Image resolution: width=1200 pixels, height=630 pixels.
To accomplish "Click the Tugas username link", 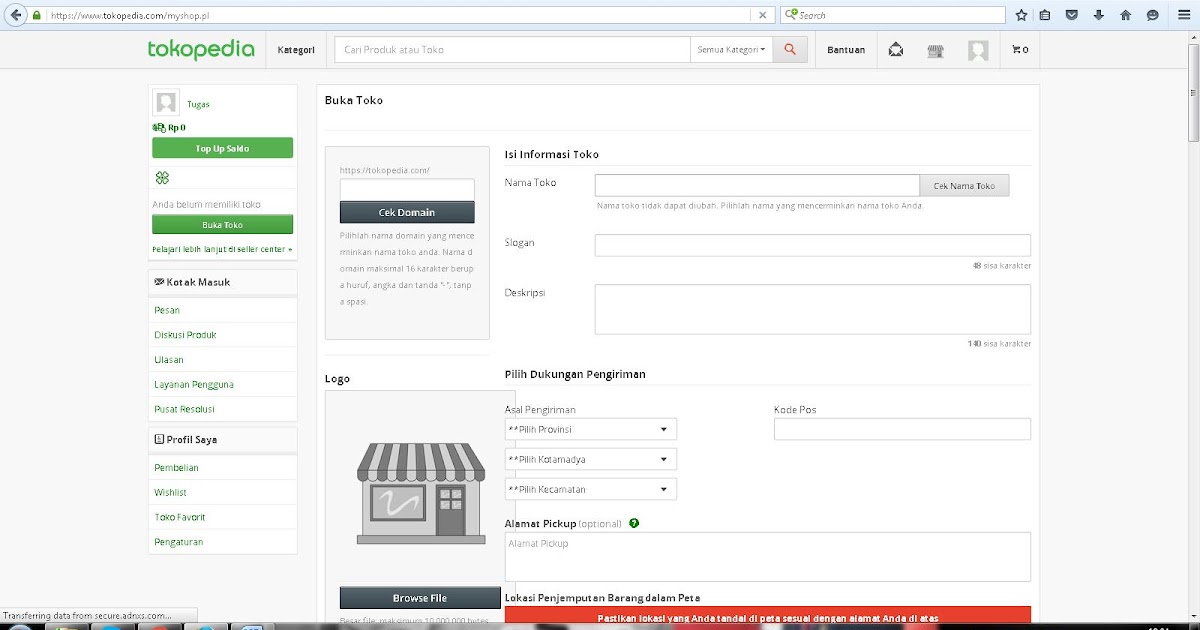I will pyautogui.click(x=198, y=104).
